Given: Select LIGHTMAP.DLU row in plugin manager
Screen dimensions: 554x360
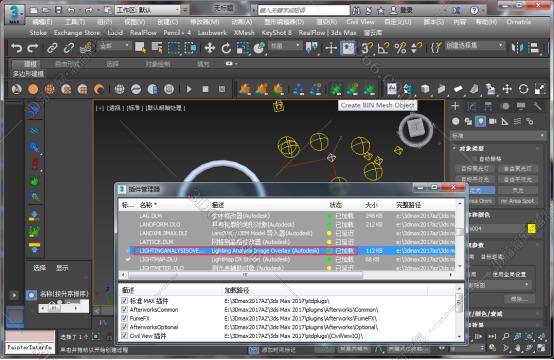Looking at the screenshot, I should coord(287,259).
